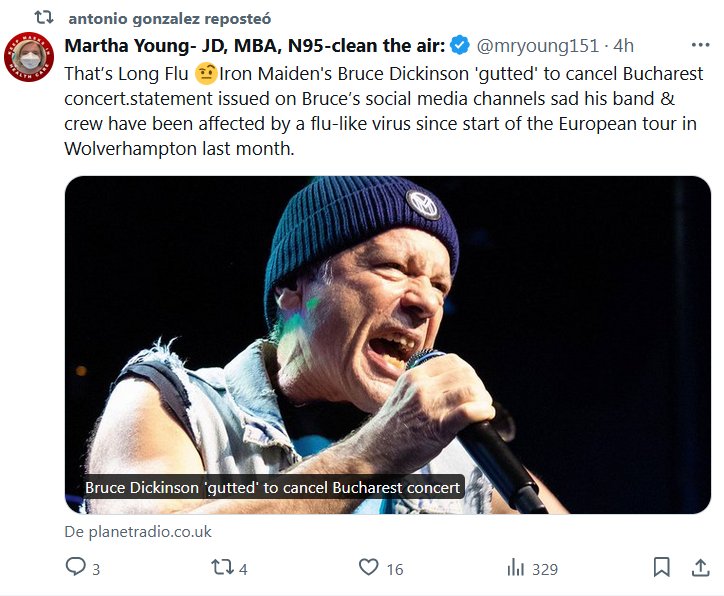Click the repost arrows icon beside antonio gonzalez

pos(45,18)
